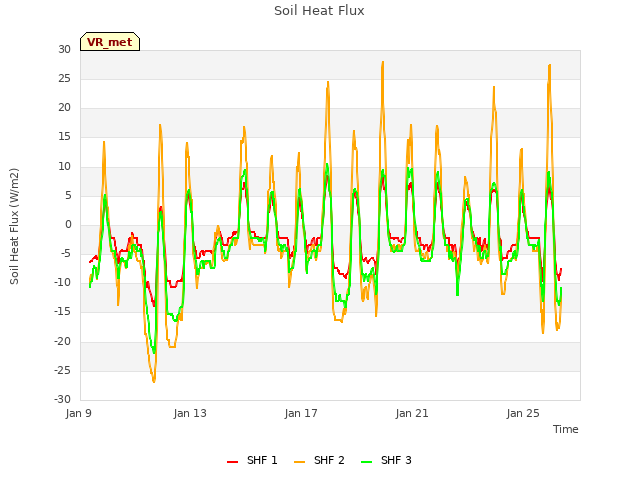Viewport: 640px width, 480px height.
Task: Click the lowest SHF 2 trough near Jan 12
Action: [154, 381]
